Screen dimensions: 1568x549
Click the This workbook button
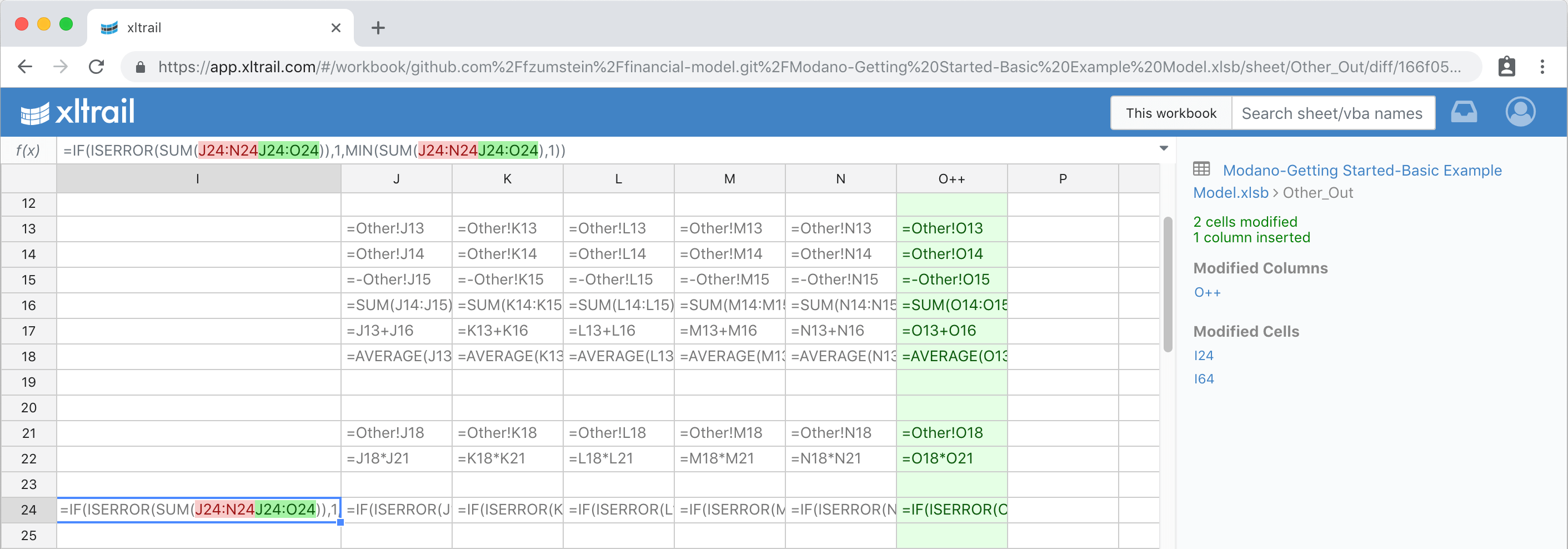[x=1170, y=113]
